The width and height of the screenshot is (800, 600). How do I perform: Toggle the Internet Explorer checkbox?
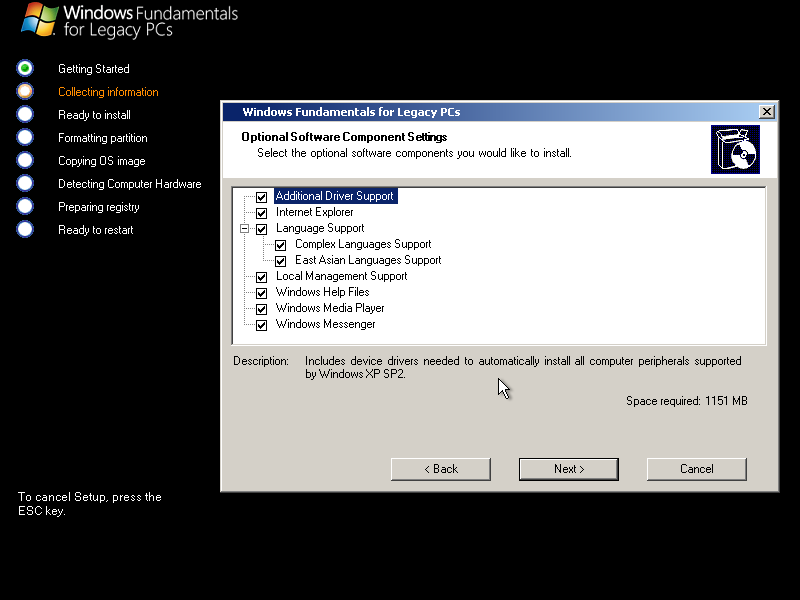261,213
